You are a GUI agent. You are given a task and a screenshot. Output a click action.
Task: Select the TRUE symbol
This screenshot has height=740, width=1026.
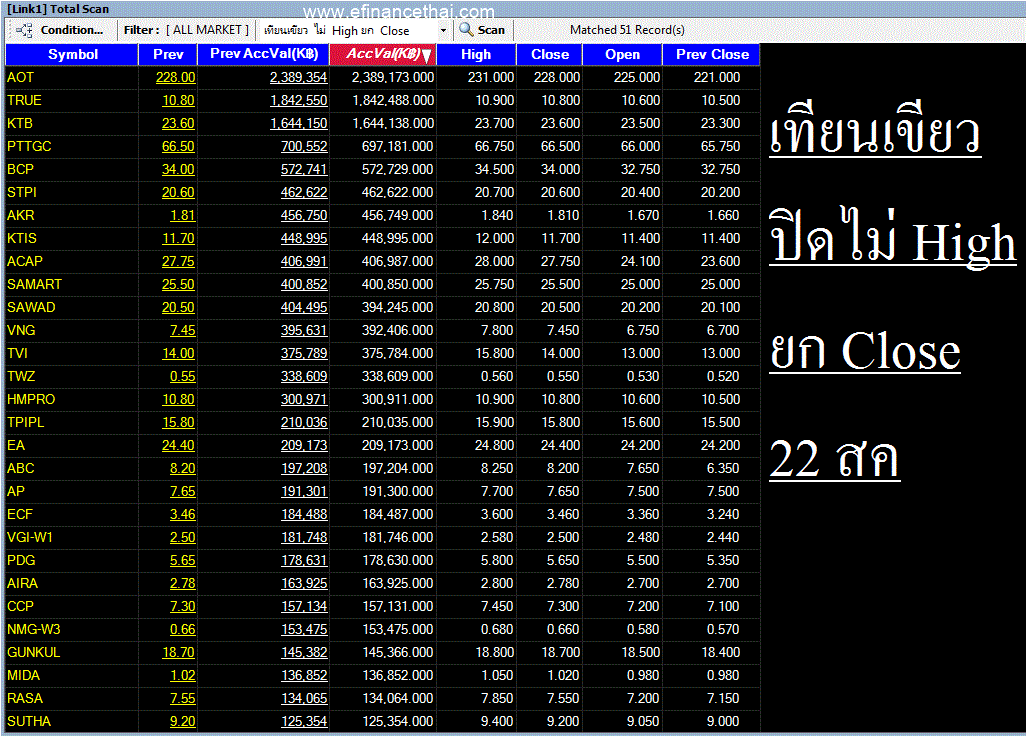pyautogui.click(x=24, y=101)
